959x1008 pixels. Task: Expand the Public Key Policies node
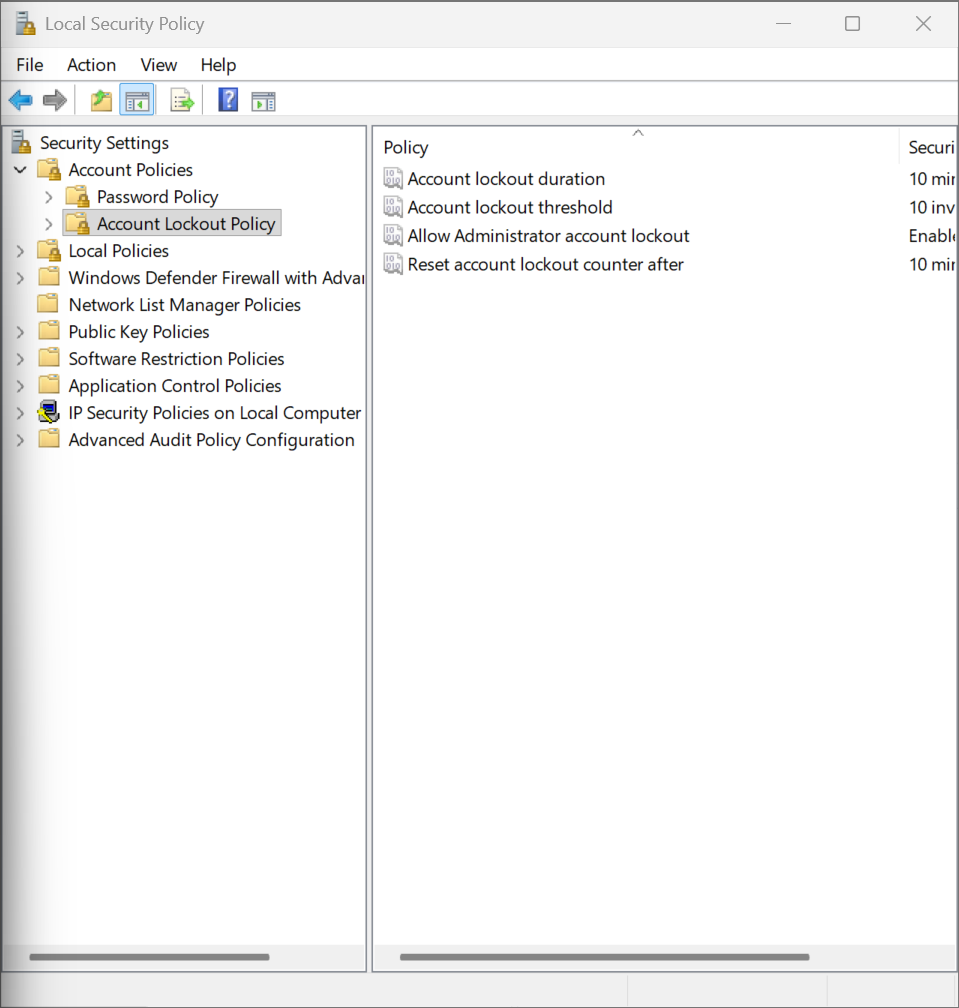click(x=20, y=332)
